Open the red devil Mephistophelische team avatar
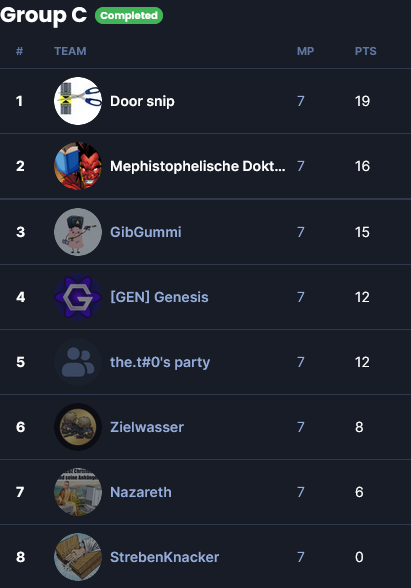This screenshot has height=588, width=411. click(x=78, y=166)
